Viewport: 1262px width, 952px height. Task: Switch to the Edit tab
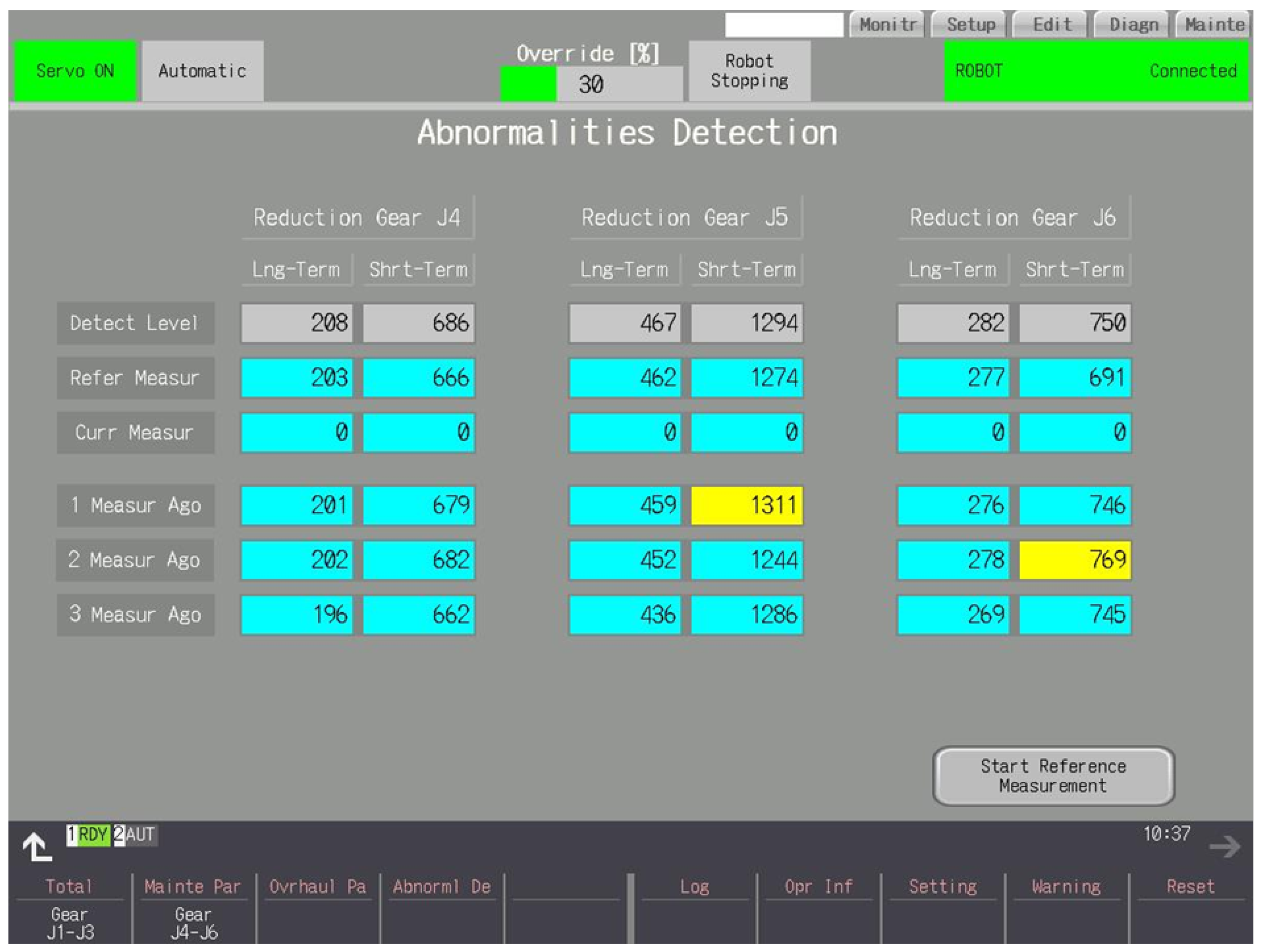click(x=1050, y=25)
